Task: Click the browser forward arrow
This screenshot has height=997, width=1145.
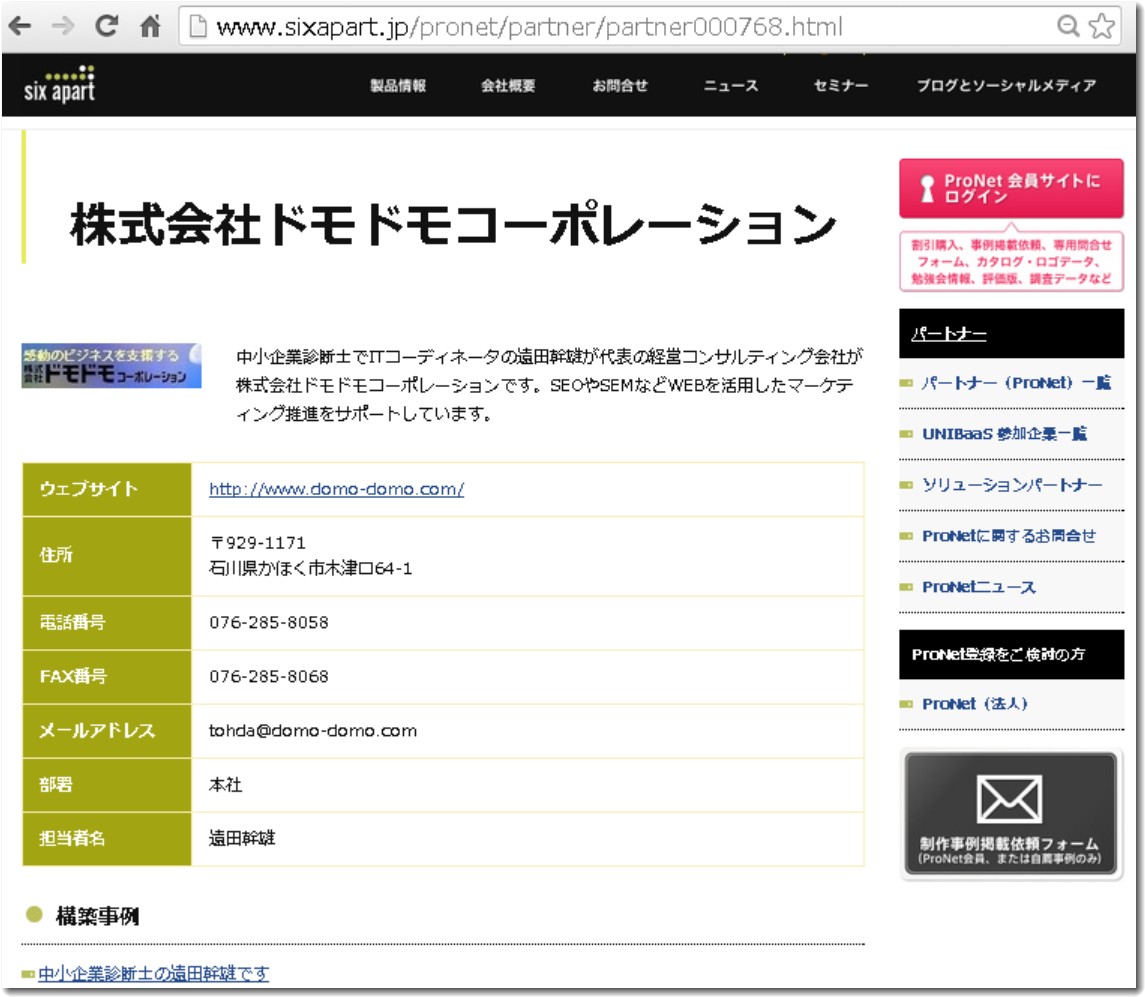Action: [64, 27]
